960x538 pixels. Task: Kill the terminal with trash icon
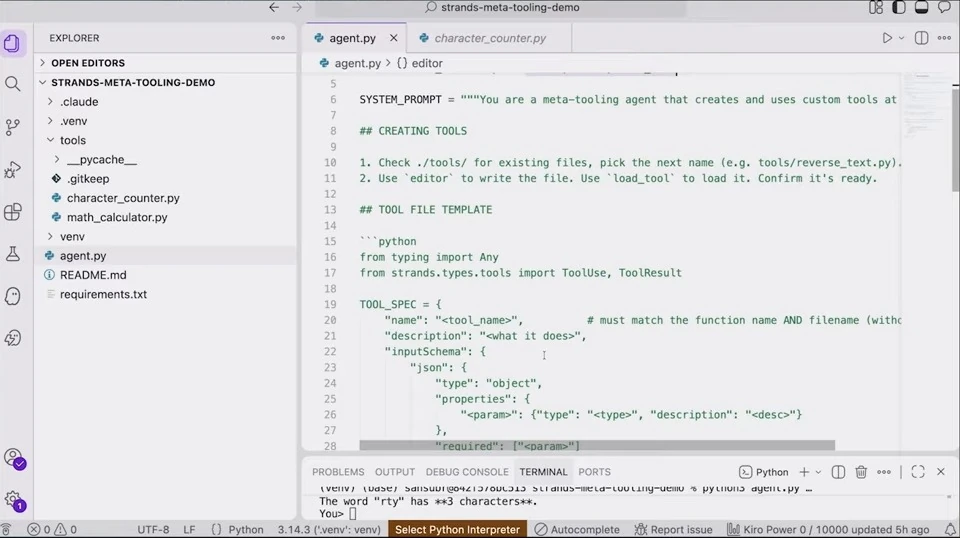861,472
